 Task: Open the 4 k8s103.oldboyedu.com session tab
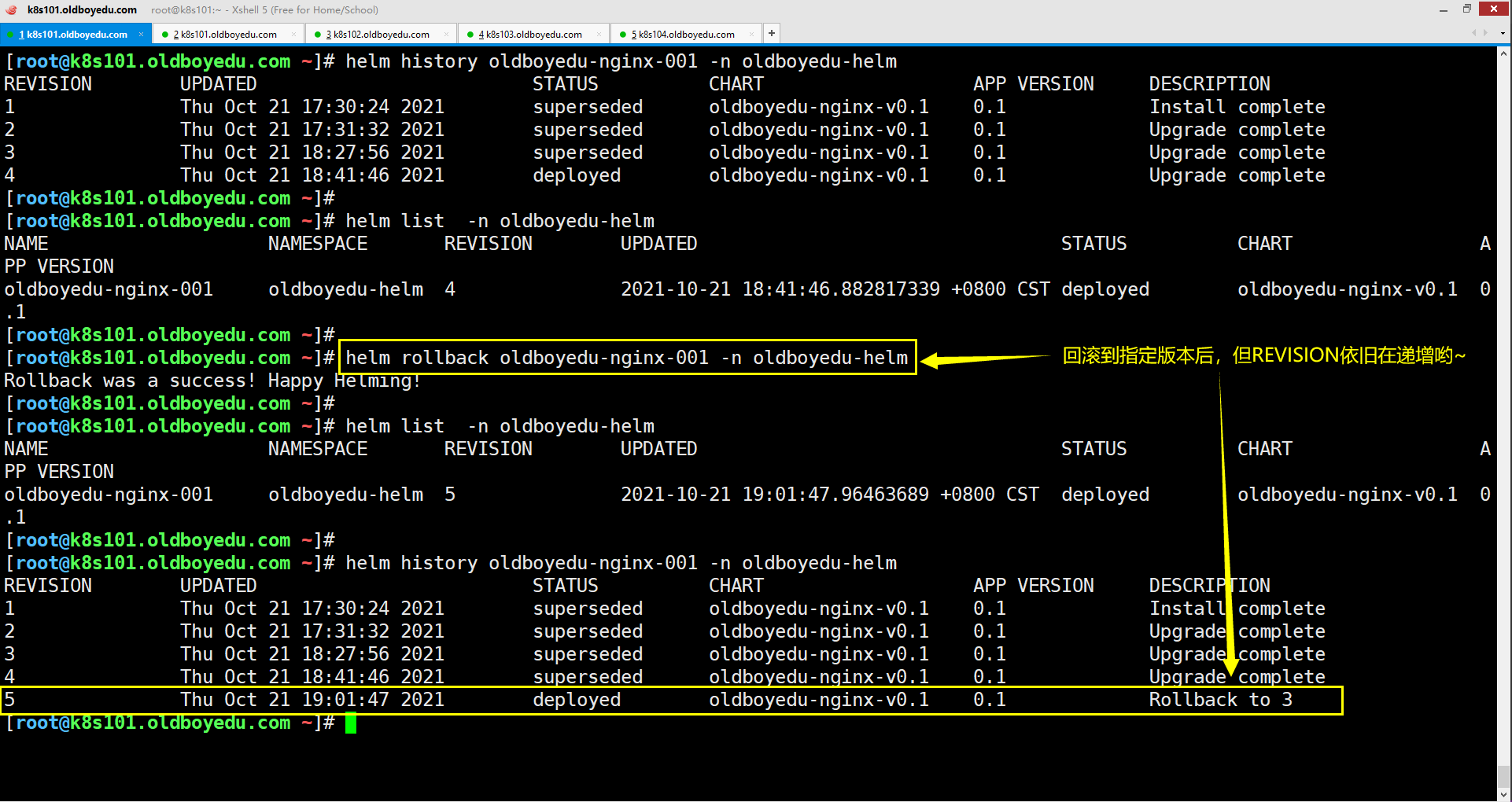pyautogui.click(x=529, y=34)
